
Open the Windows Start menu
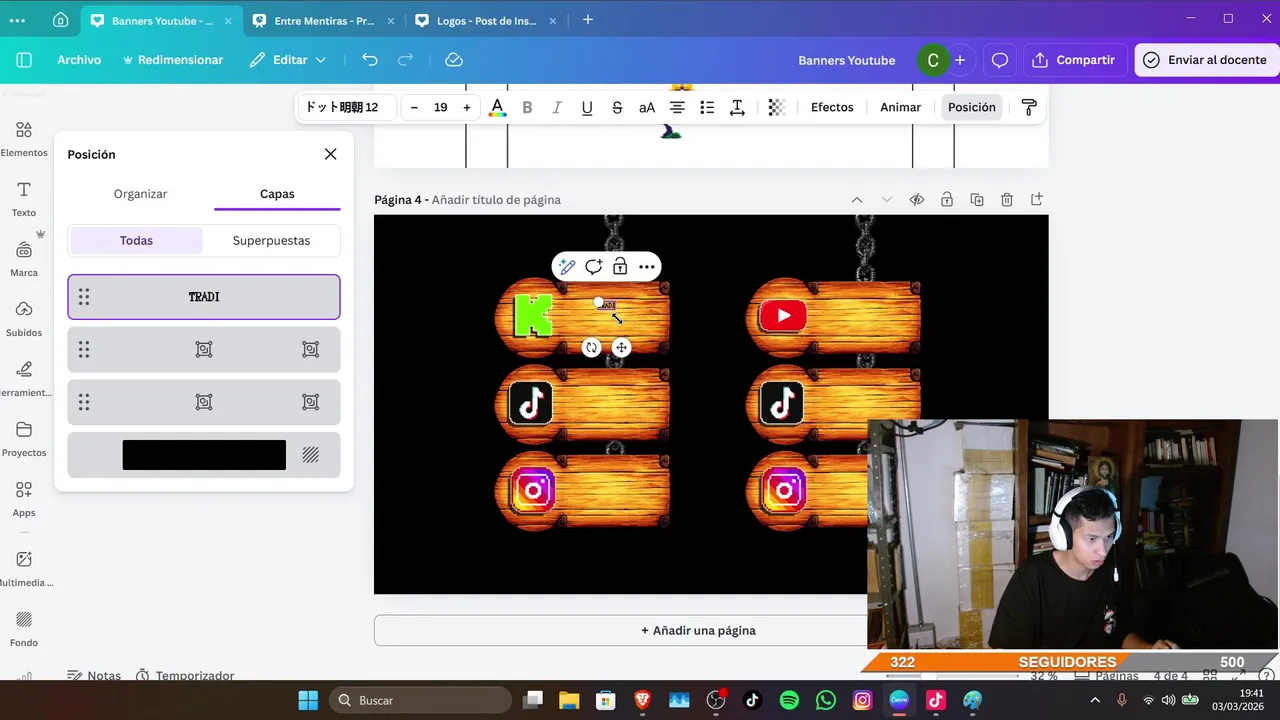308,700
